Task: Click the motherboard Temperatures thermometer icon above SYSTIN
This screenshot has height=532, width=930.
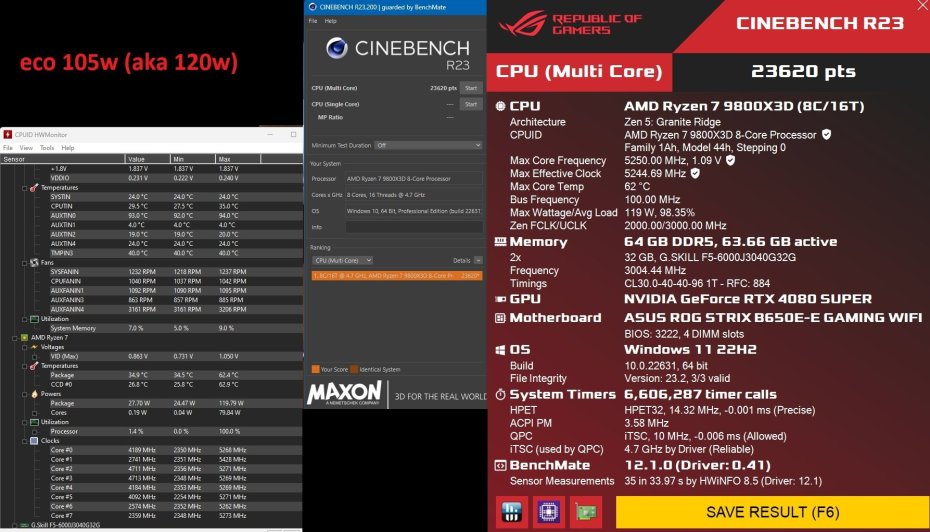Action: coord(34,187)
